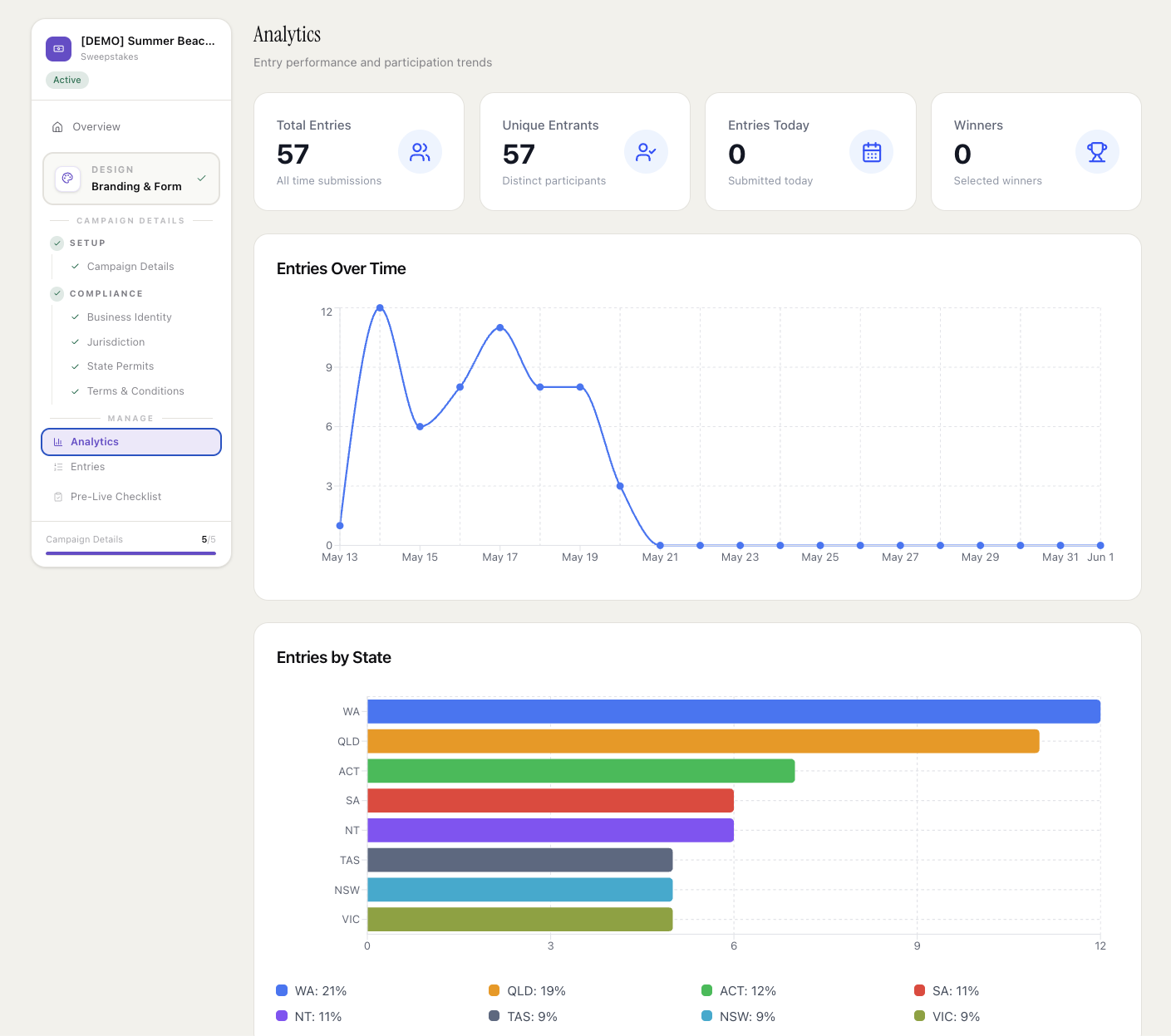
Task: Click the green ACT bar
Action: (581, 771)
